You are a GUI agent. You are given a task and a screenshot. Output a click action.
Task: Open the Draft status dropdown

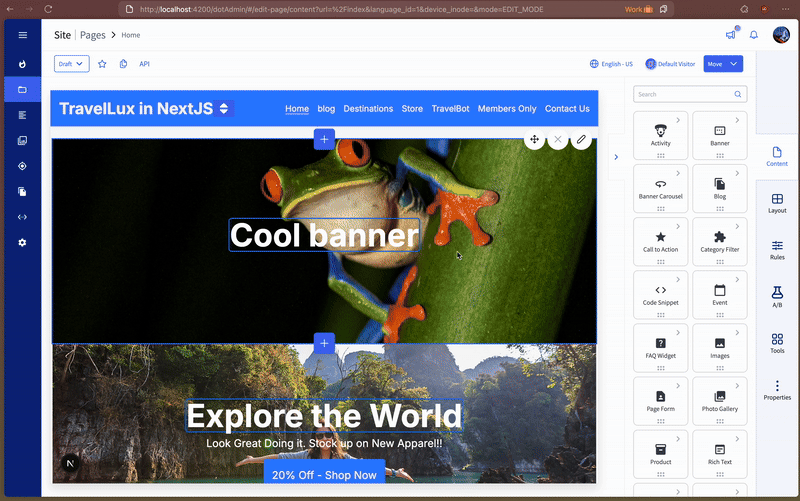coord(71,64)
